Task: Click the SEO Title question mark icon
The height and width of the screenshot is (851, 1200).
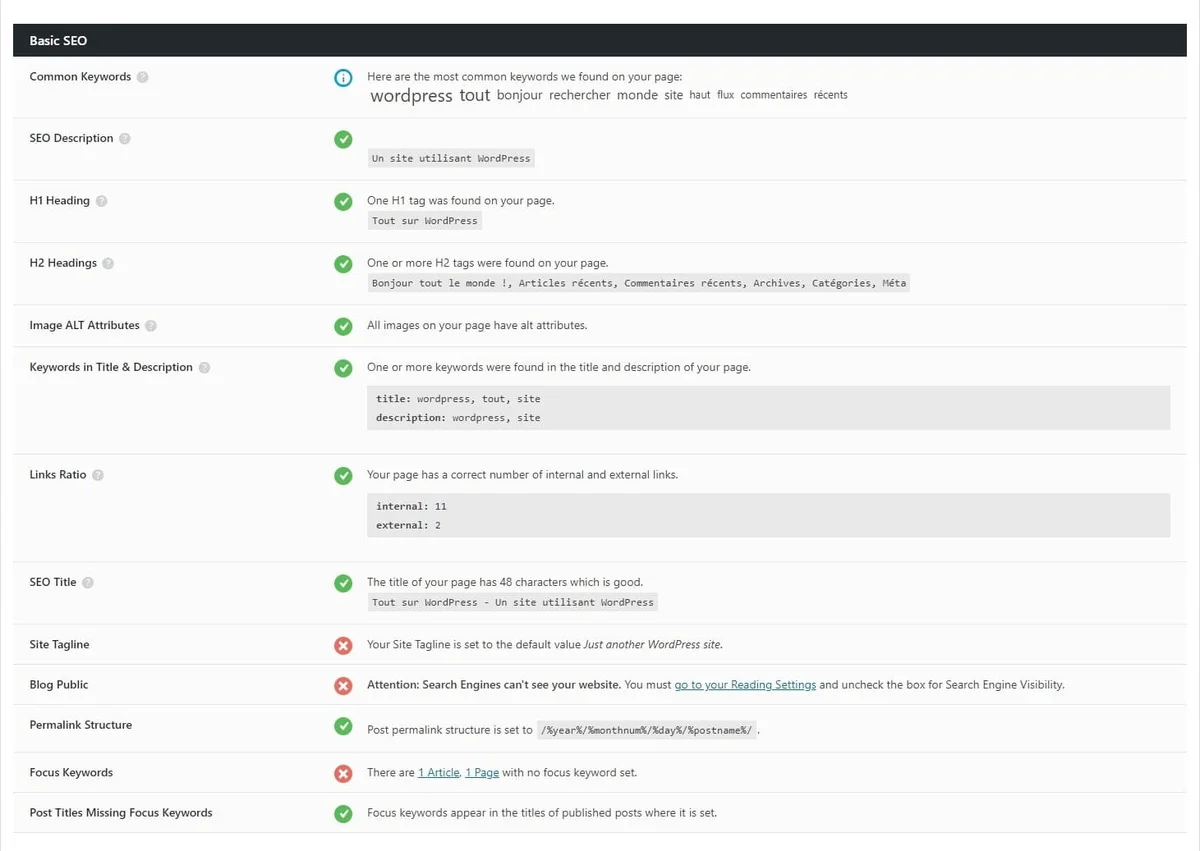Action: coord(88,583)
